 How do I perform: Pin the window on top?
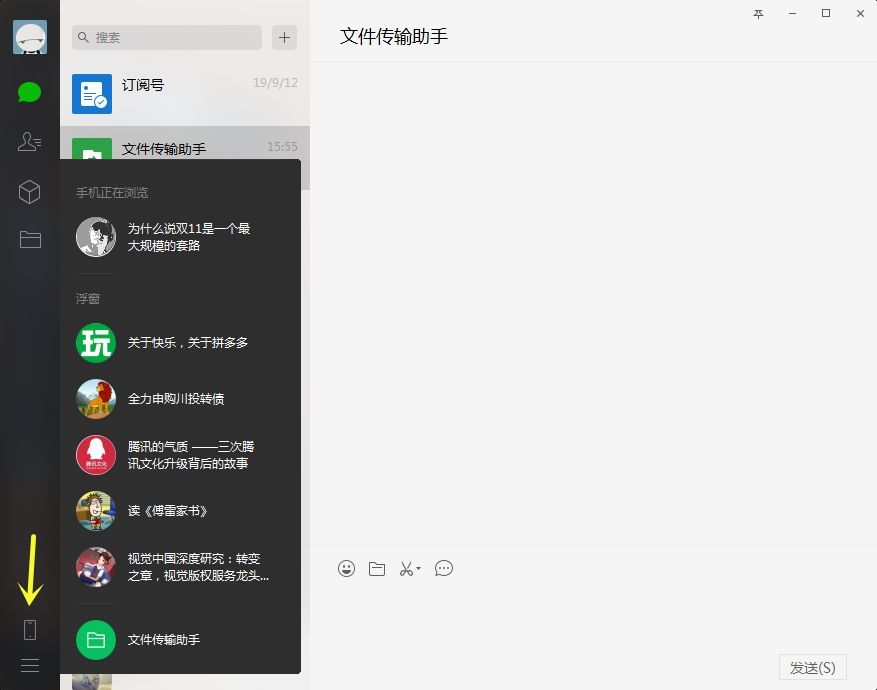point(758,14)
